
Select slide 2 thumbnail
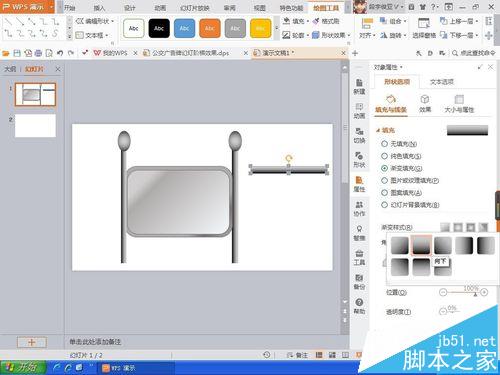click(x=35, y=125)
